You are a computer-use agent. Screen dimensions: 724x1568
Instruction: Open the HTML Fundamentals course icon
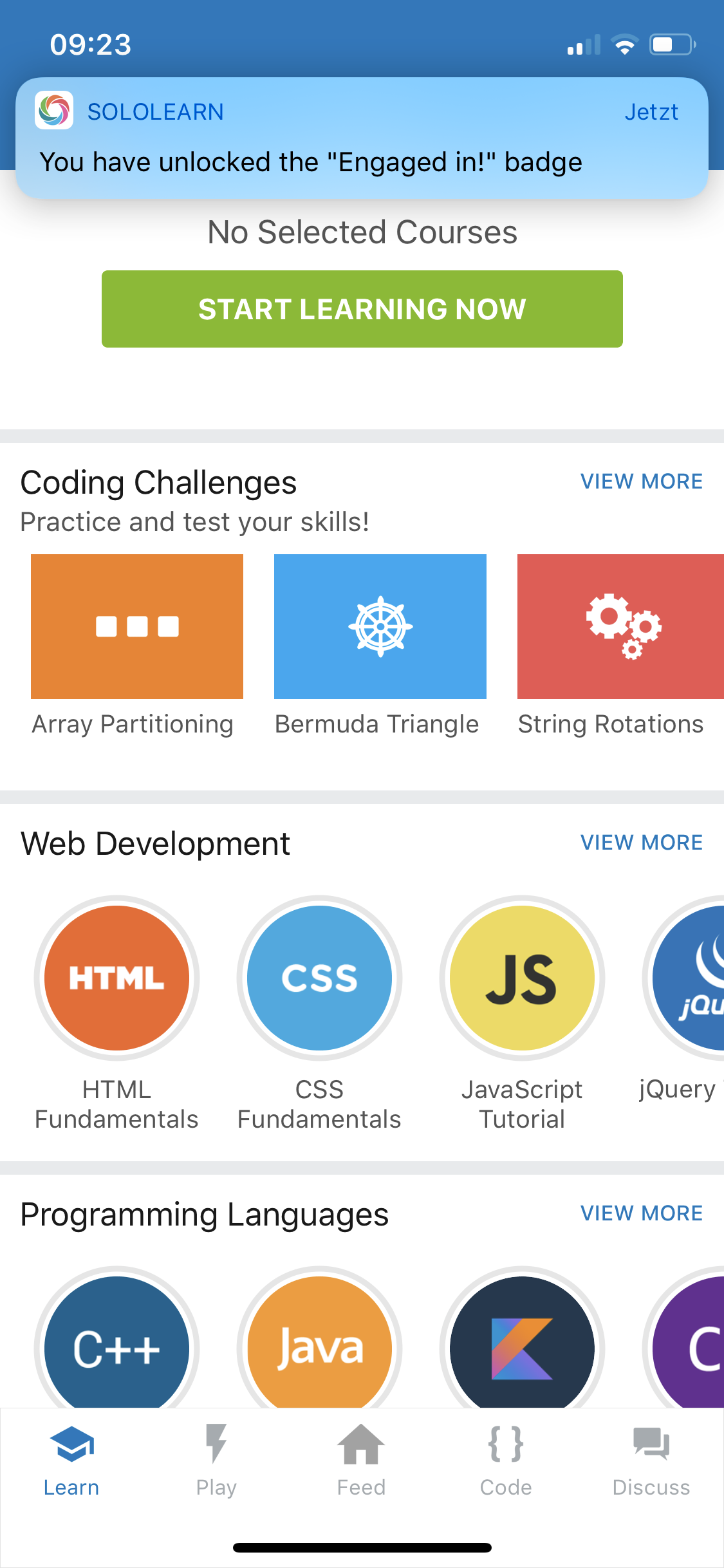point(116,977)
